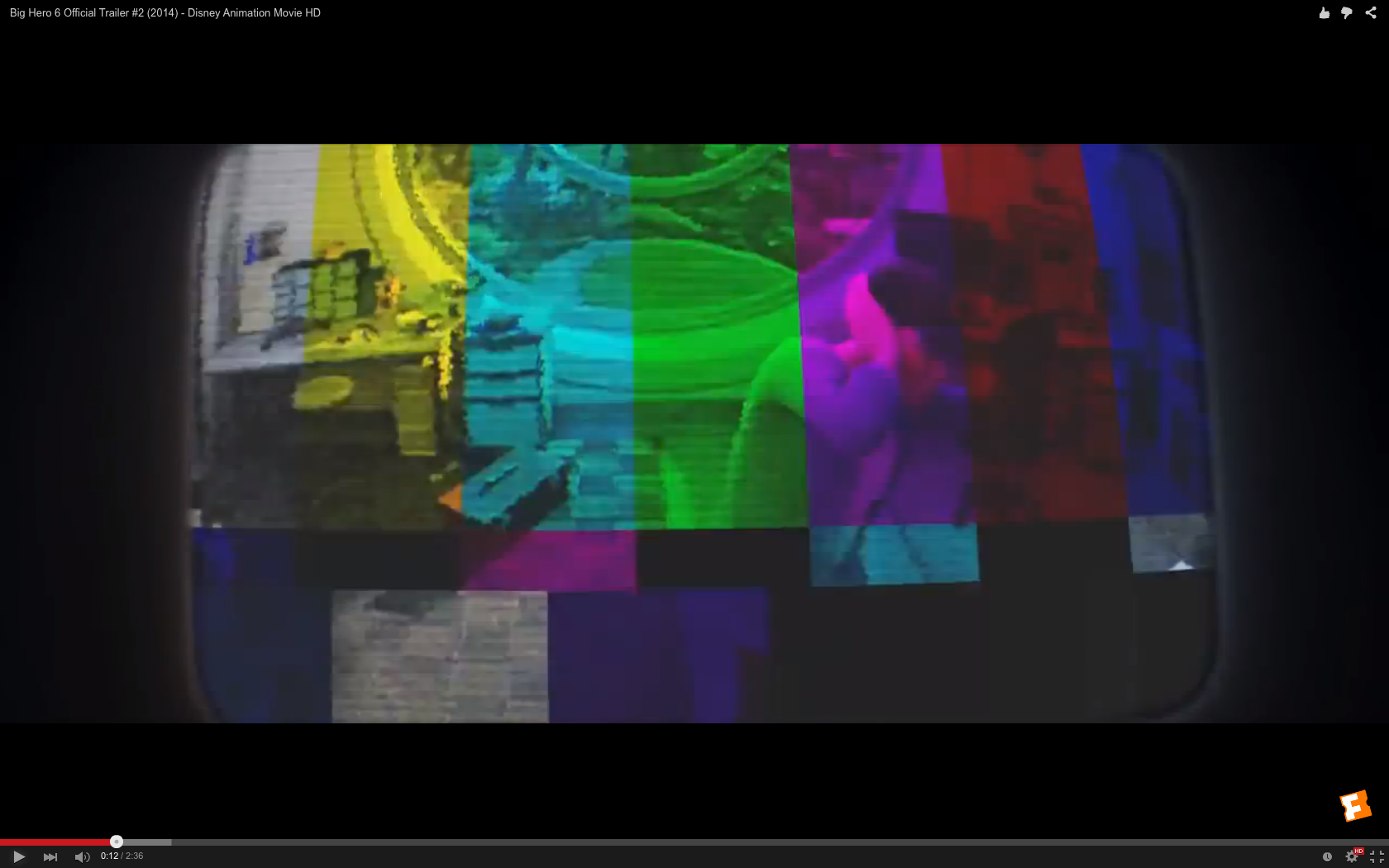
Task: Dislike the video with thumbs down
Action: coord(1347,12)
